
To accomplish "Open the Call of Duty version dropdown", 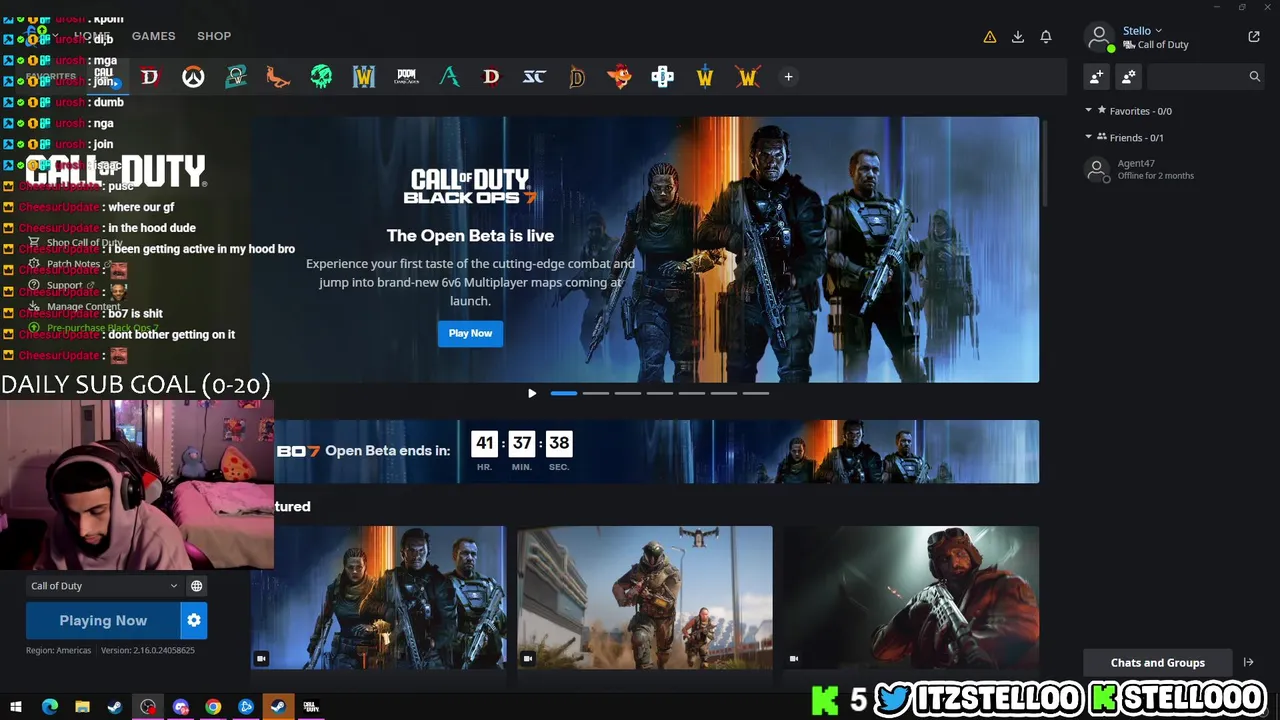I will [104, 586].
